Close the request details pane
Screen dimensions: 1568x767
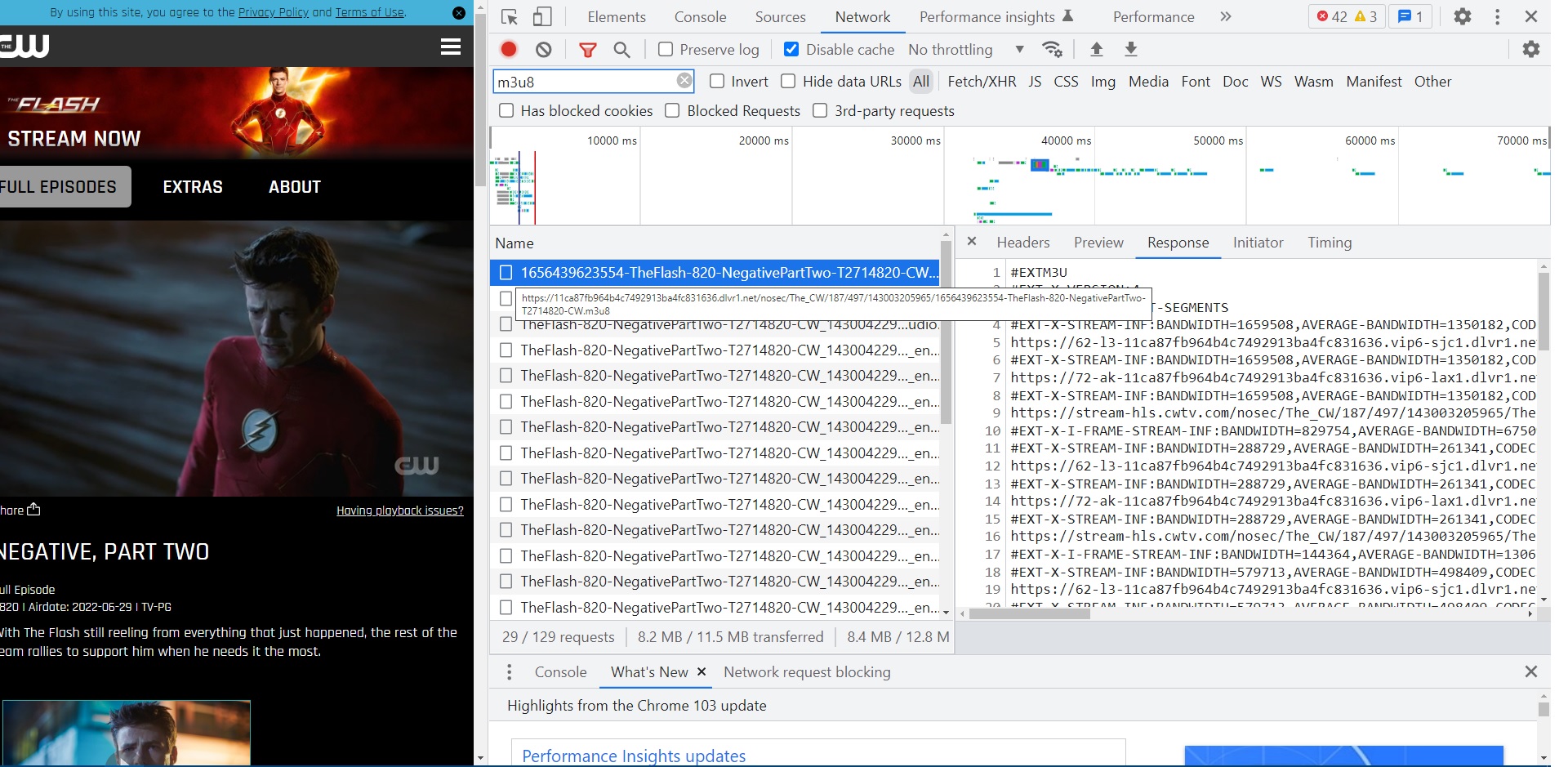972,242
